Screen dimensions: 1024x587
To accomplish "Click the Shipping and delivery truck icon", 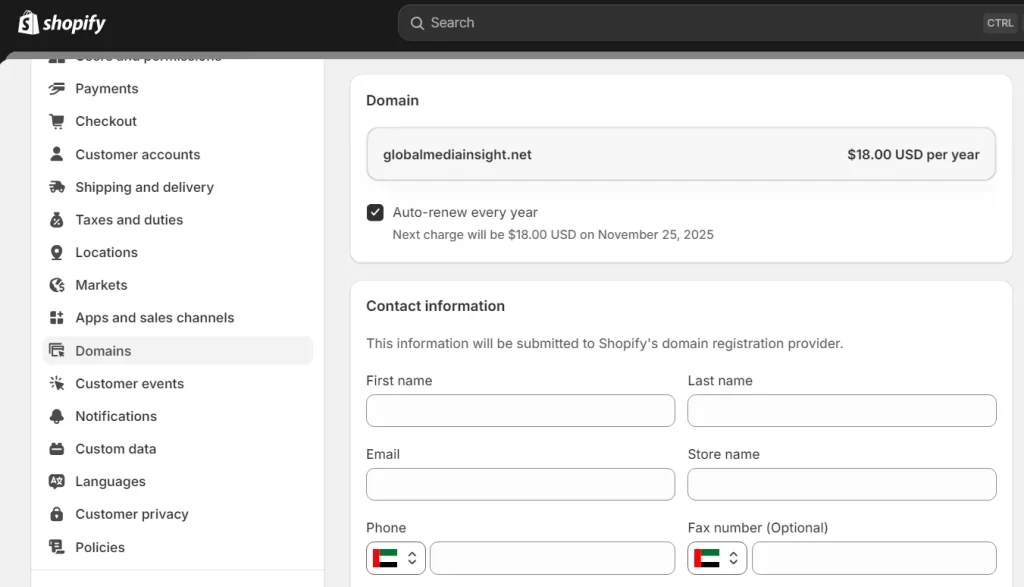I will coord(57,187).
